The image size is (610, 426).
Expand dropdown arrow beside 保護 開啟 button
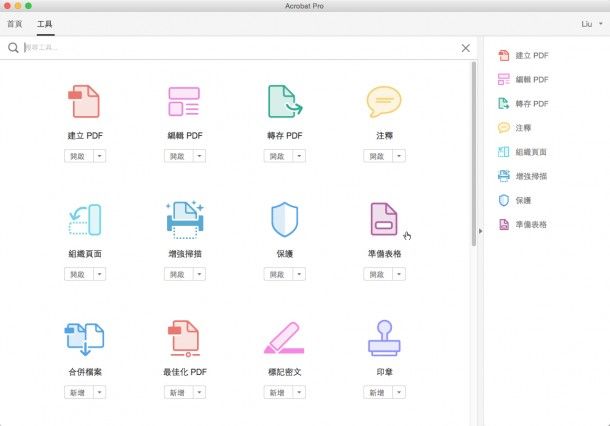[300, 274]
